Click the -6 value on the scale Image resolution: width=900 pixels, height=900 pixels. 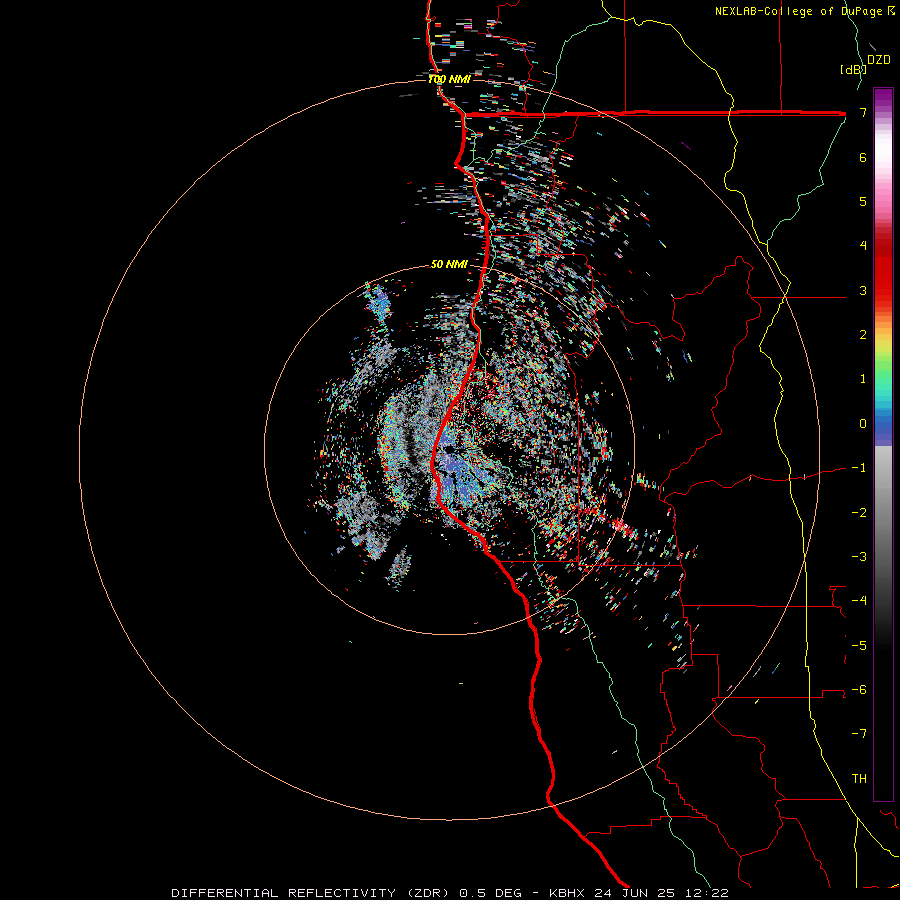click(x=859, y=690)
